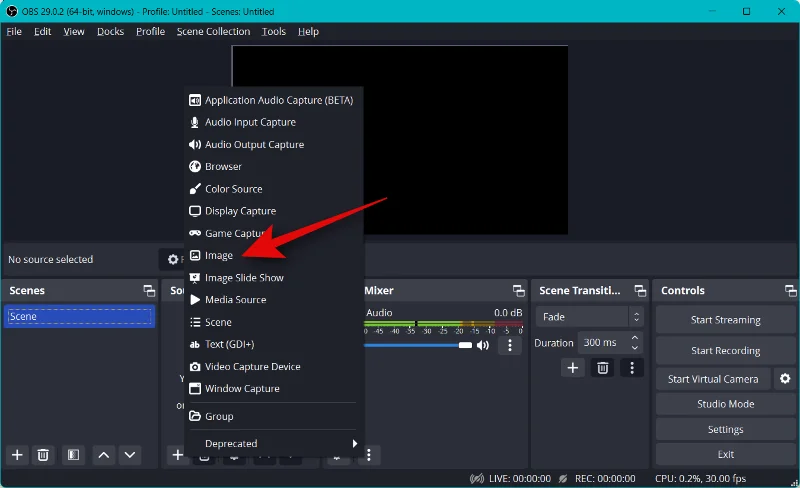The image size is (800, 488).
Task: Enable Studio Mode
Action: click(726, 404)
